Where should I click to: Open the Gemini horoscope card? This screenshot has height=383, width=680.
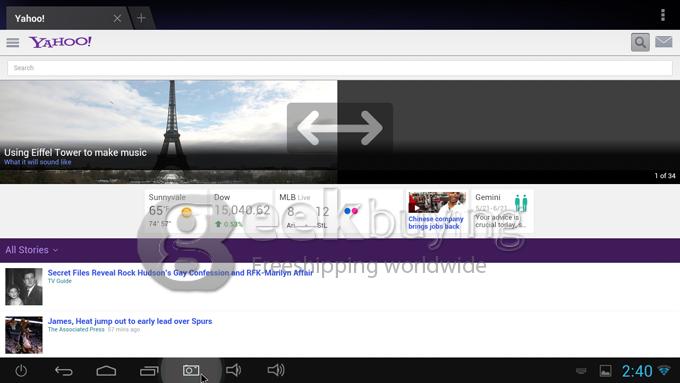(x=502, y=211)
